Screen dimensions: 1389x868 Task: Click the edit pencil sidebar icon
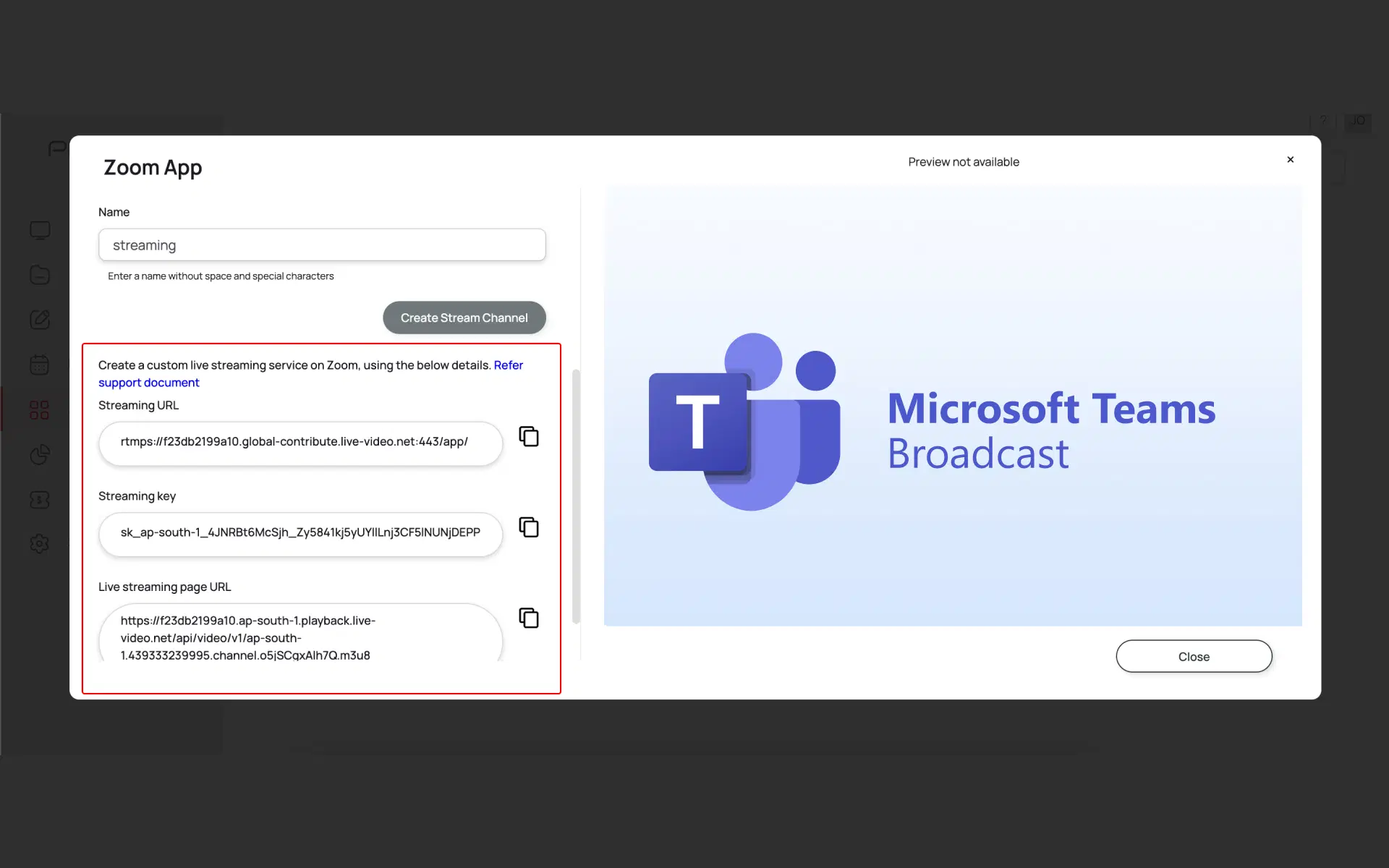(x=40, y=320)
